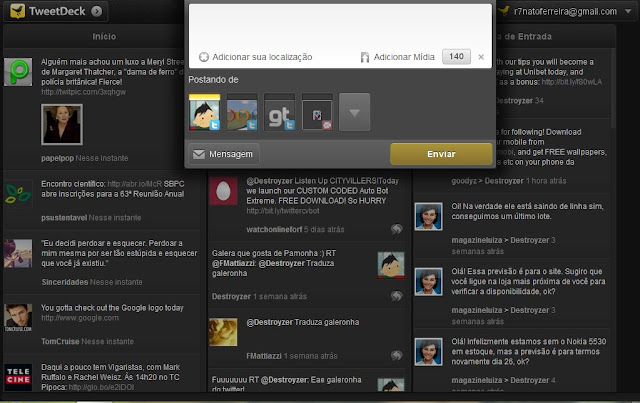The width and height of the screenshot is (640, 403).
Task: Click the Adicionar Mídia clip icon
Action: [364, 57]
